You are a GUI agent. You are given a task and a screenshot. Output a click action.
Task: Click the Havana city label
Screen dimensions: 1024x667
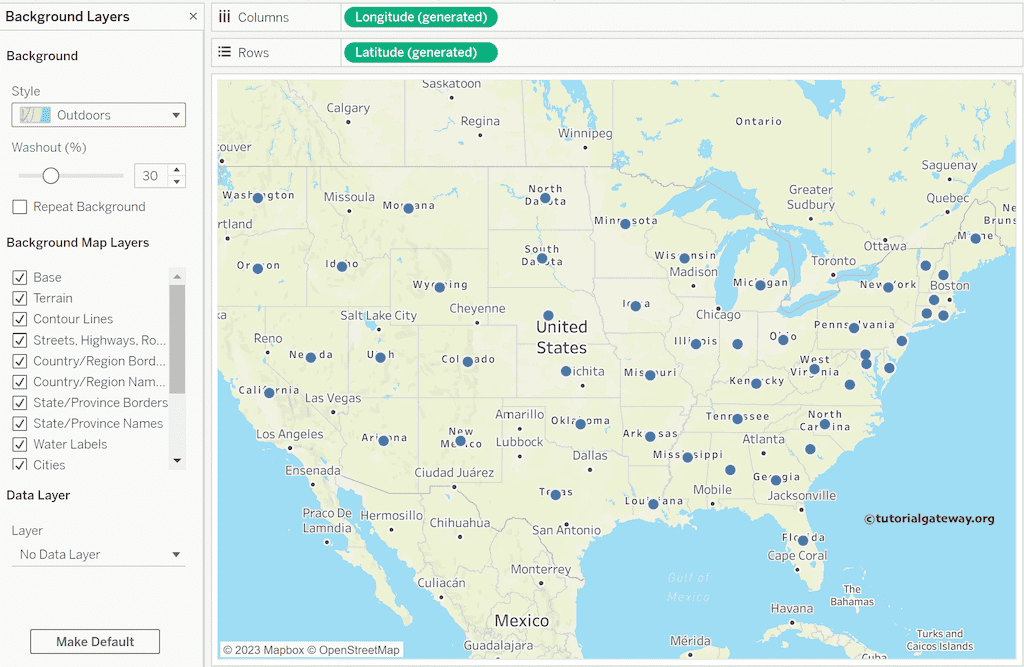point(792,608)
